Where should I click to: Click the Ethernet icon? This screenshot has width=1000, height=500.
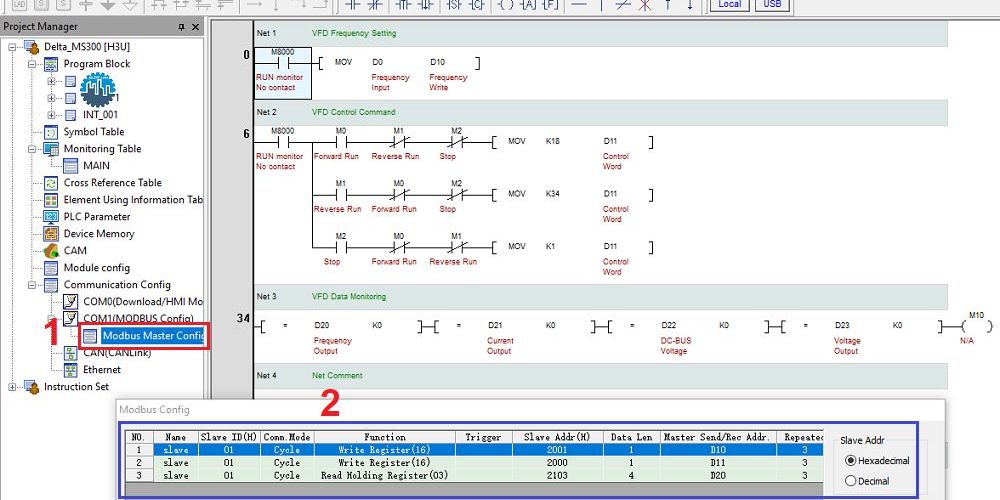pos(71,370)
